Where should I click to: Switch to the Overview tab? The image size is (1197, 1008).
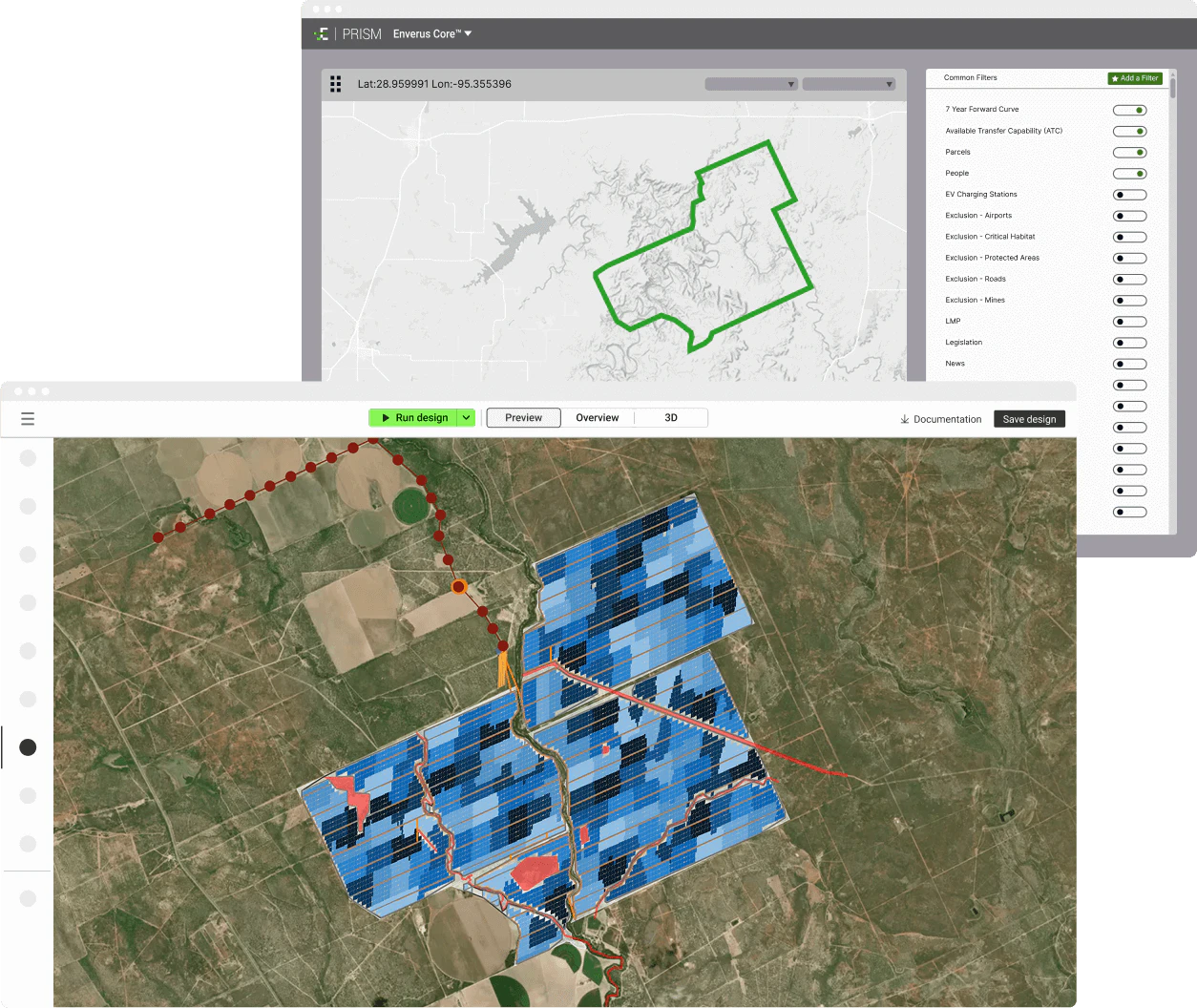click(x=598, y=418)
